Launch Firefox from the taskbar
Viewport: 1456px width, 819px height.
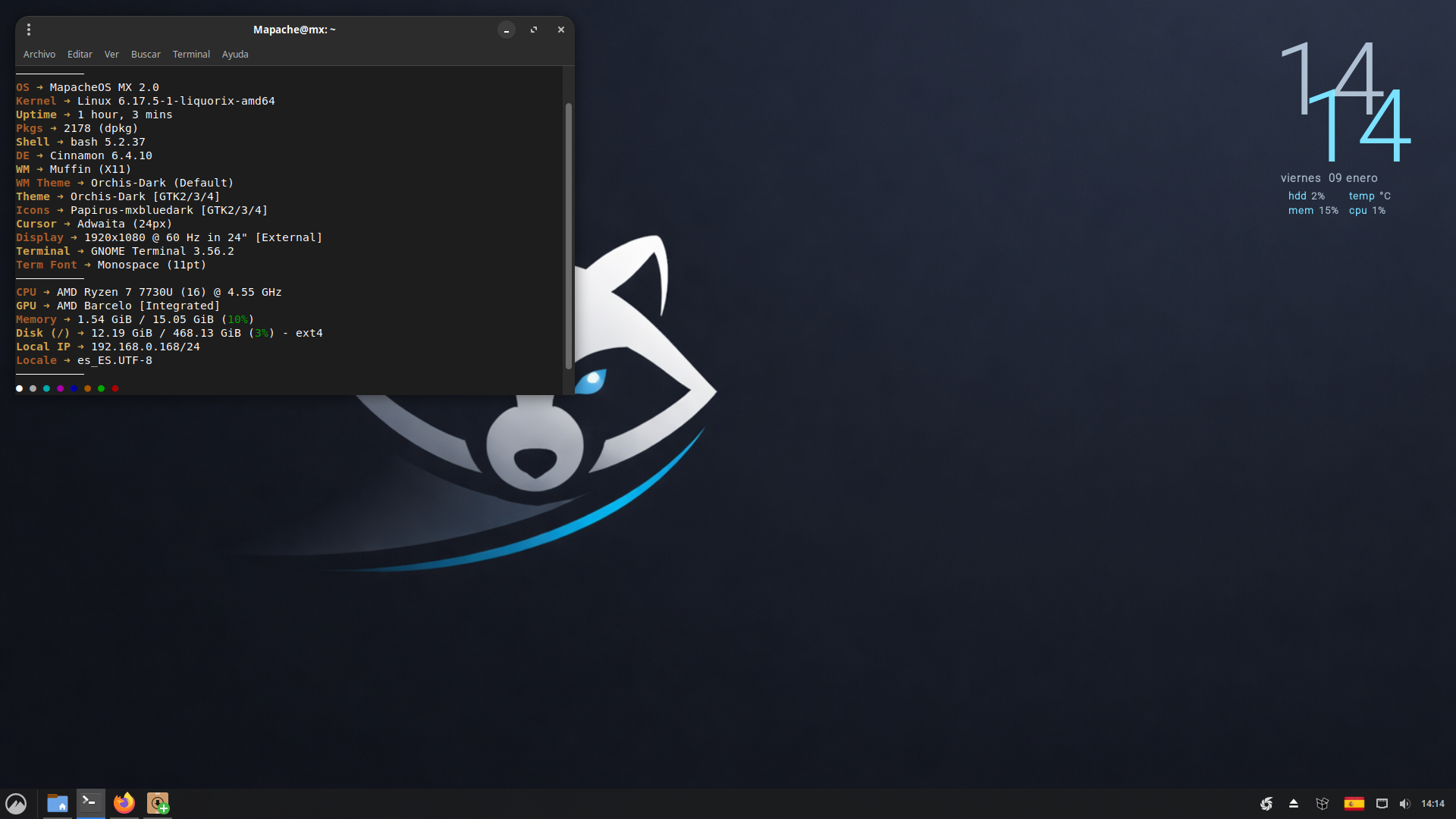coord(124,803)
